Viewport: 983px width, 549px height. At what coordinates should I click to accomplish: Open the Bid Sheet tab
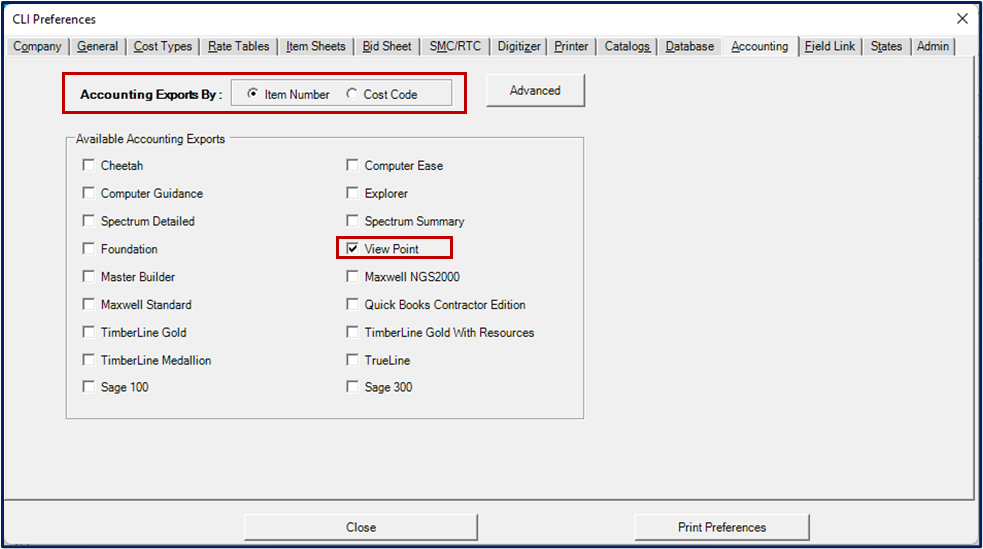point(387,46)
